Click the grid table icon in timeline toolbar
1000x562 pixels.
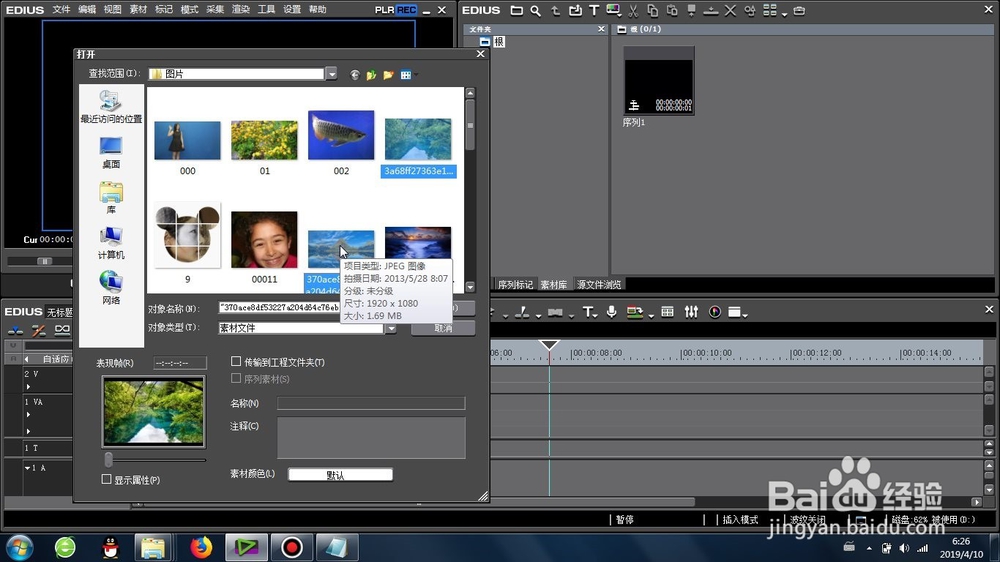pyautogui.click(x=667, y=312)
